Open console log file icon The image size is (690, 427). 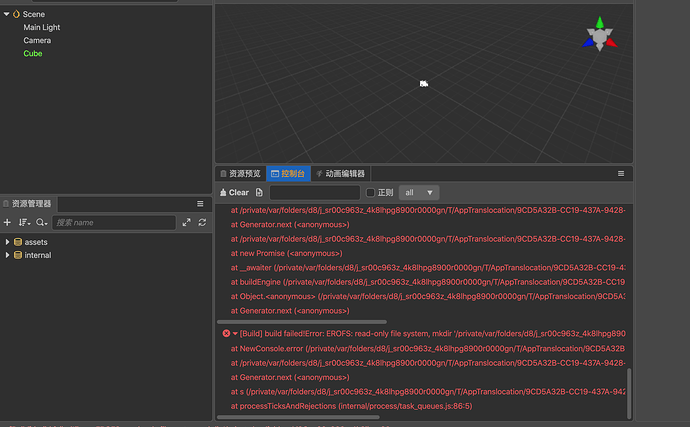[259, 192]
